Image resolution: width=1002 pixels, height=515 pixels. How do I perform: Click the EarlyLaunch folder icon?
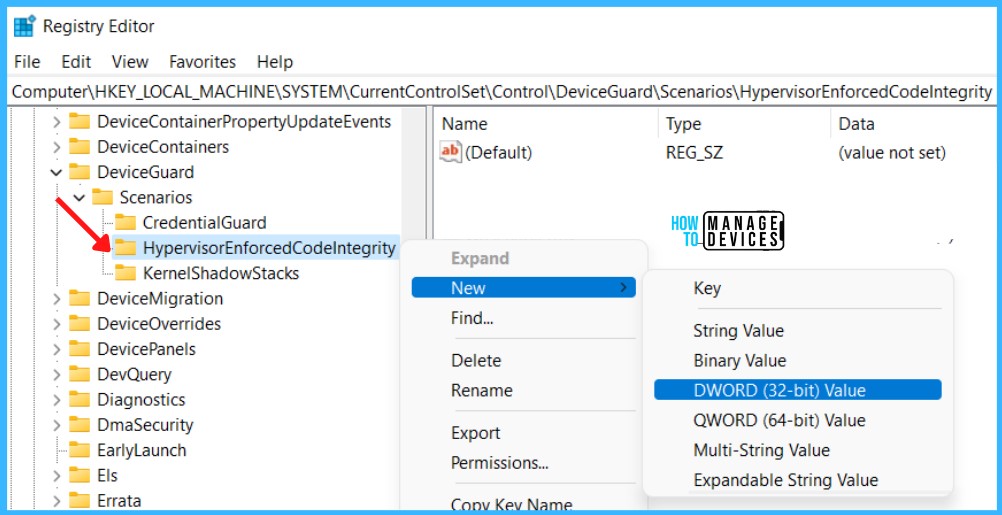(79, 450)
